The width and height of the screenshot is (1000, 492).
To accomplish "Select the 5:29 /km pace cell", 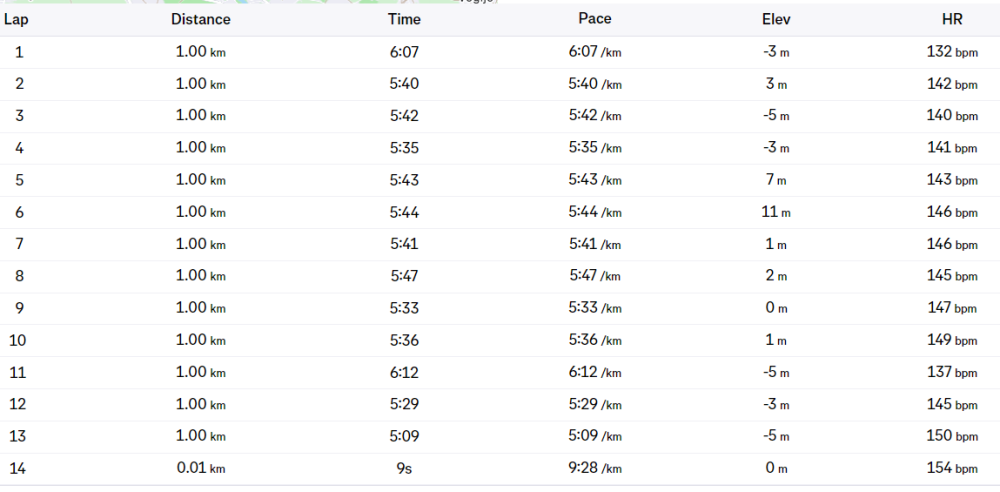I will pyautogui.click(x=594, y=404).
